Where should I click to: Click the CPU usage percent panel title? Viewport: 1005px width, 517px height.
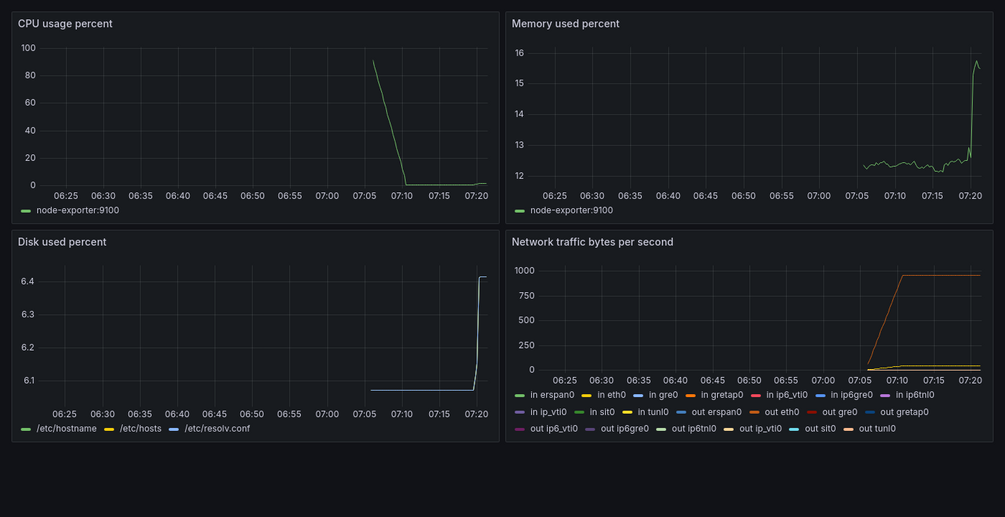(x=65, y=24)
